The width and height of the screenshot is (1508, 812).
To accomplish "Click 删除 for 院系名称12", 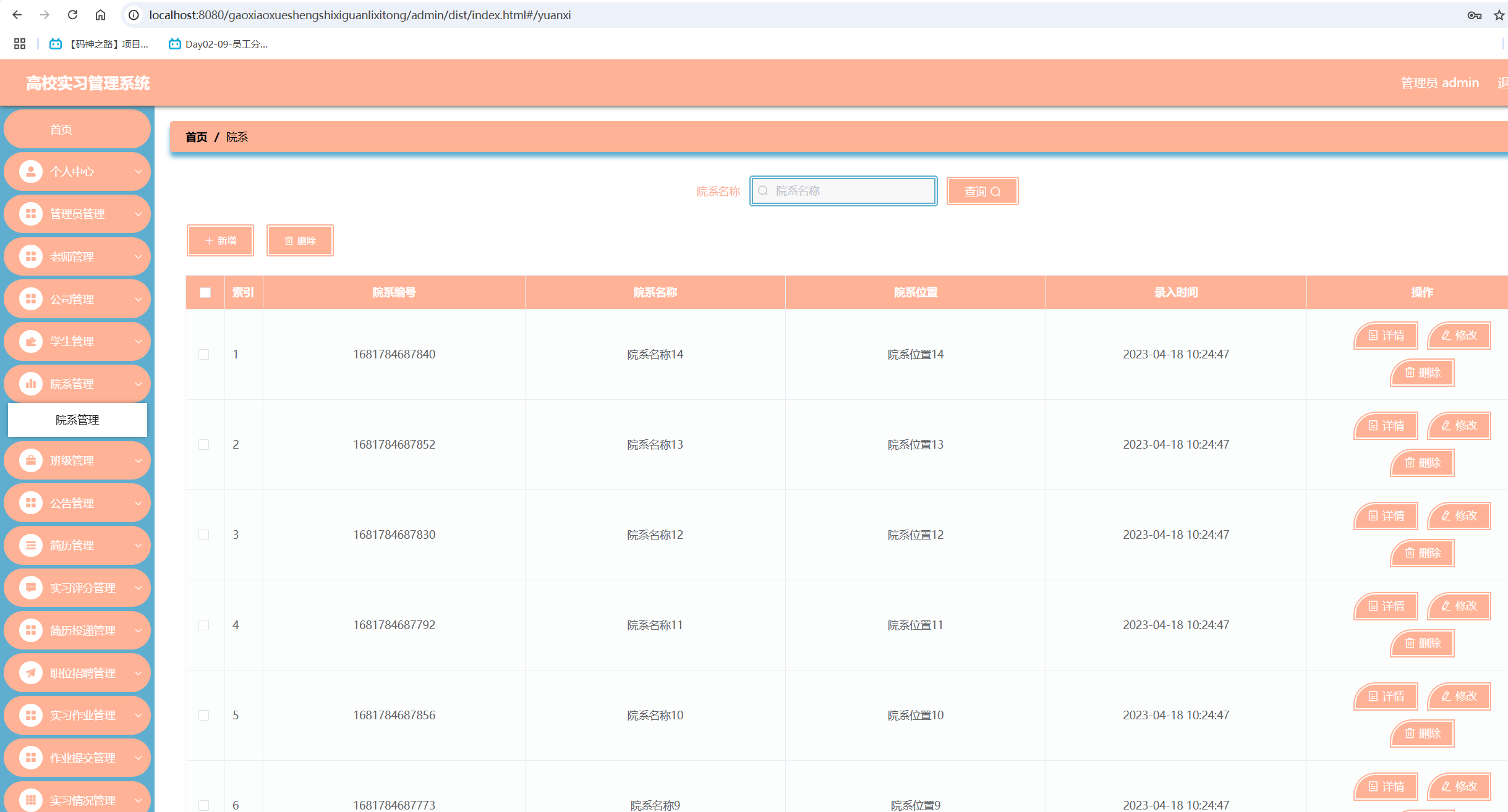I will [1423, 553].
